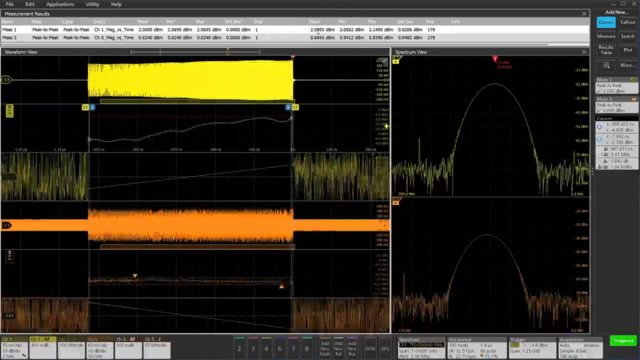Click the green Triggered status button
Image resolution: width=640 pixels, height=360 pixels.
[623, 341]
